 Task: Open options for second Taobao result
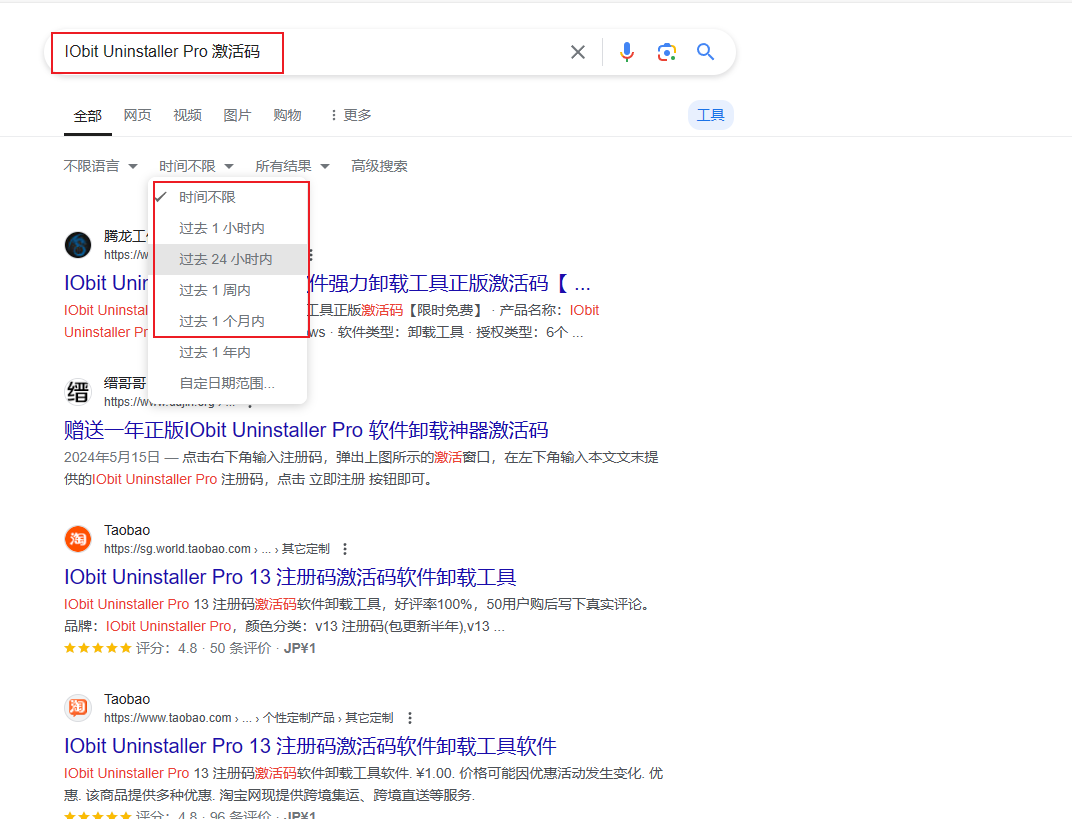click(x=410, y=718)
